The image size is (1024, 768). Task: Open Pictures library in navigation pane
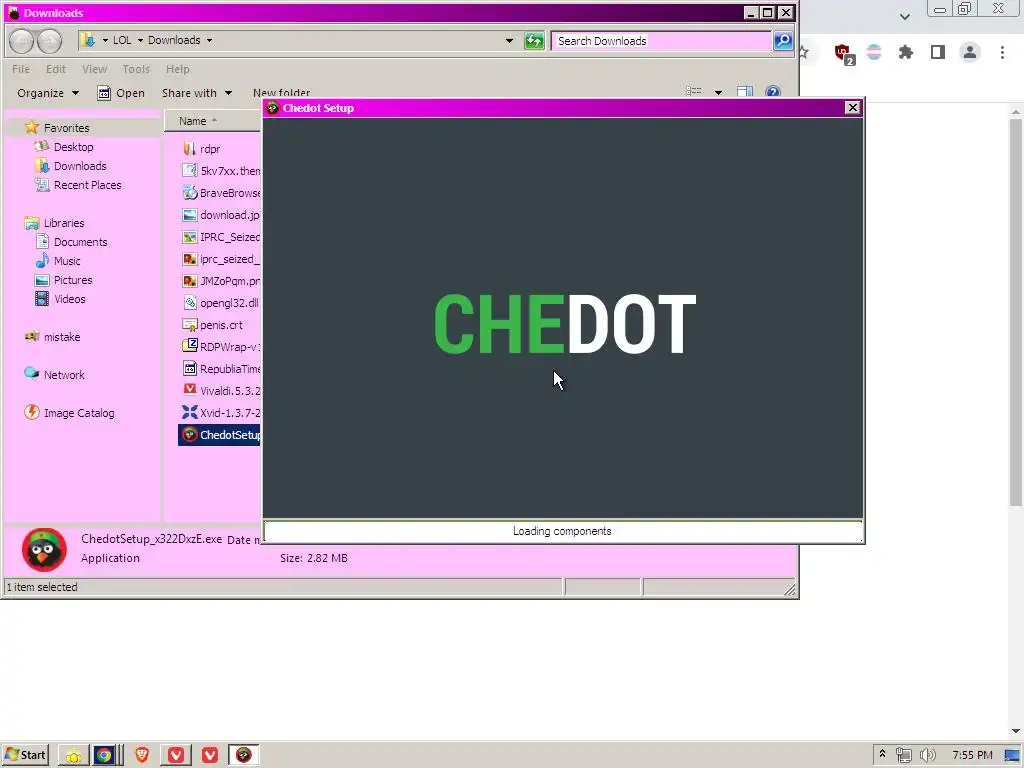(63, 280)
